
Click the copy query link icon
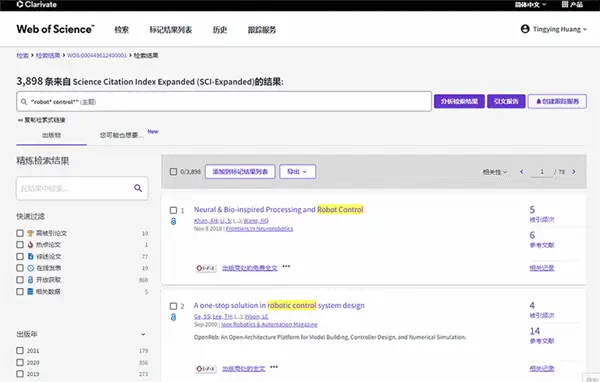coord(20,120)
